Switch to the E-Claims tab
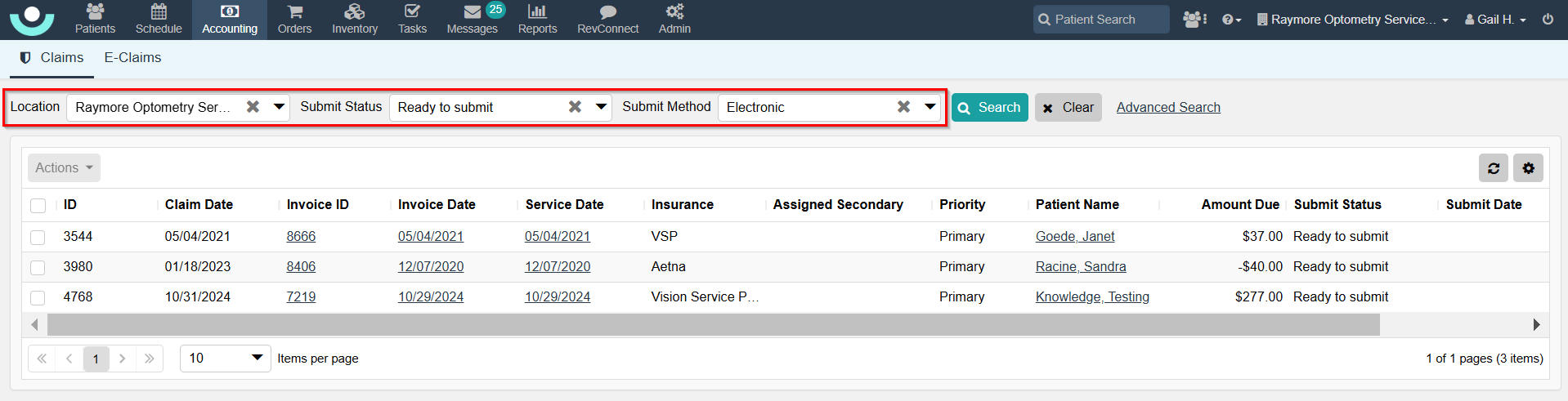Viewport: 1568px width, 401px height. point(132,58)
